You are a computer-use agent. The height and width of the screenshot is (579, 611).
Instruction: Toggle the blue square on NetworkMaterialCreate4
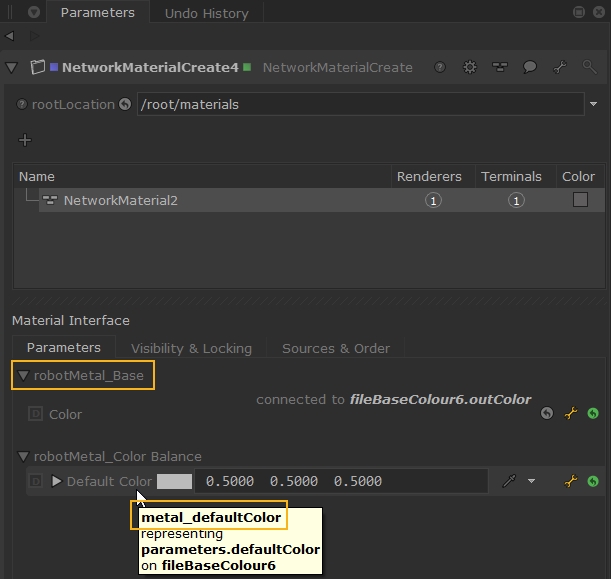(54, 68)
